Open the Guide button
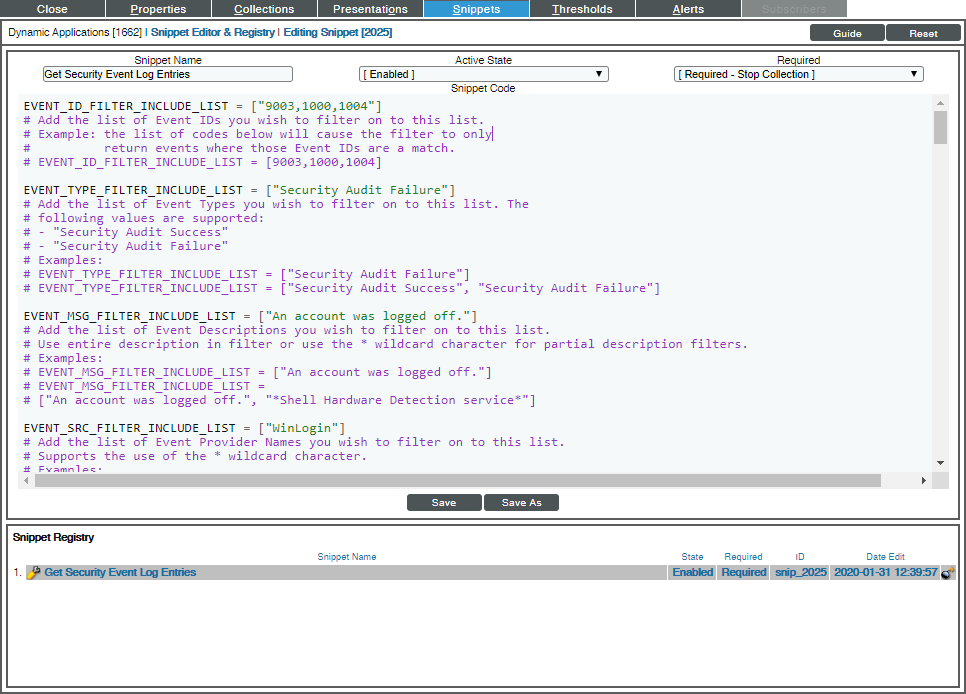Viewport: 966px width, 694px height. [x=847, y=33]
